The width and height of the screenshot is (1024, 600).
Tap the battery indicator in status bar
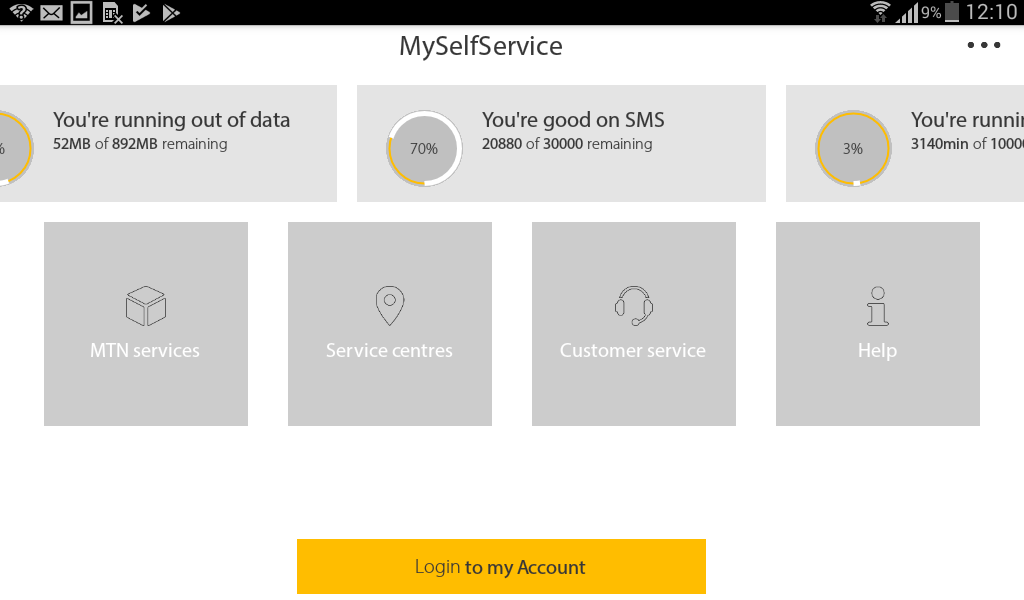[951, 12]
